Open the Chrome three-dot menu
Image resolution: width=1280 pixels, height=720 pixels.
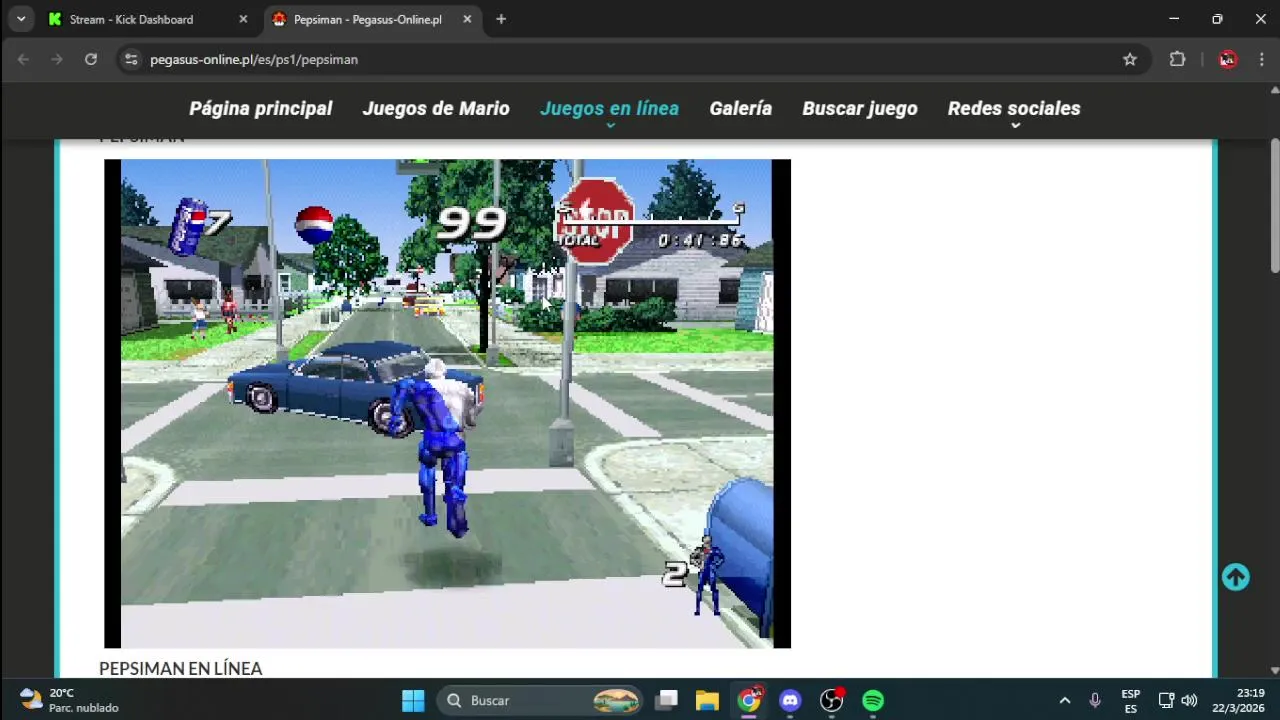point(1262,59)
